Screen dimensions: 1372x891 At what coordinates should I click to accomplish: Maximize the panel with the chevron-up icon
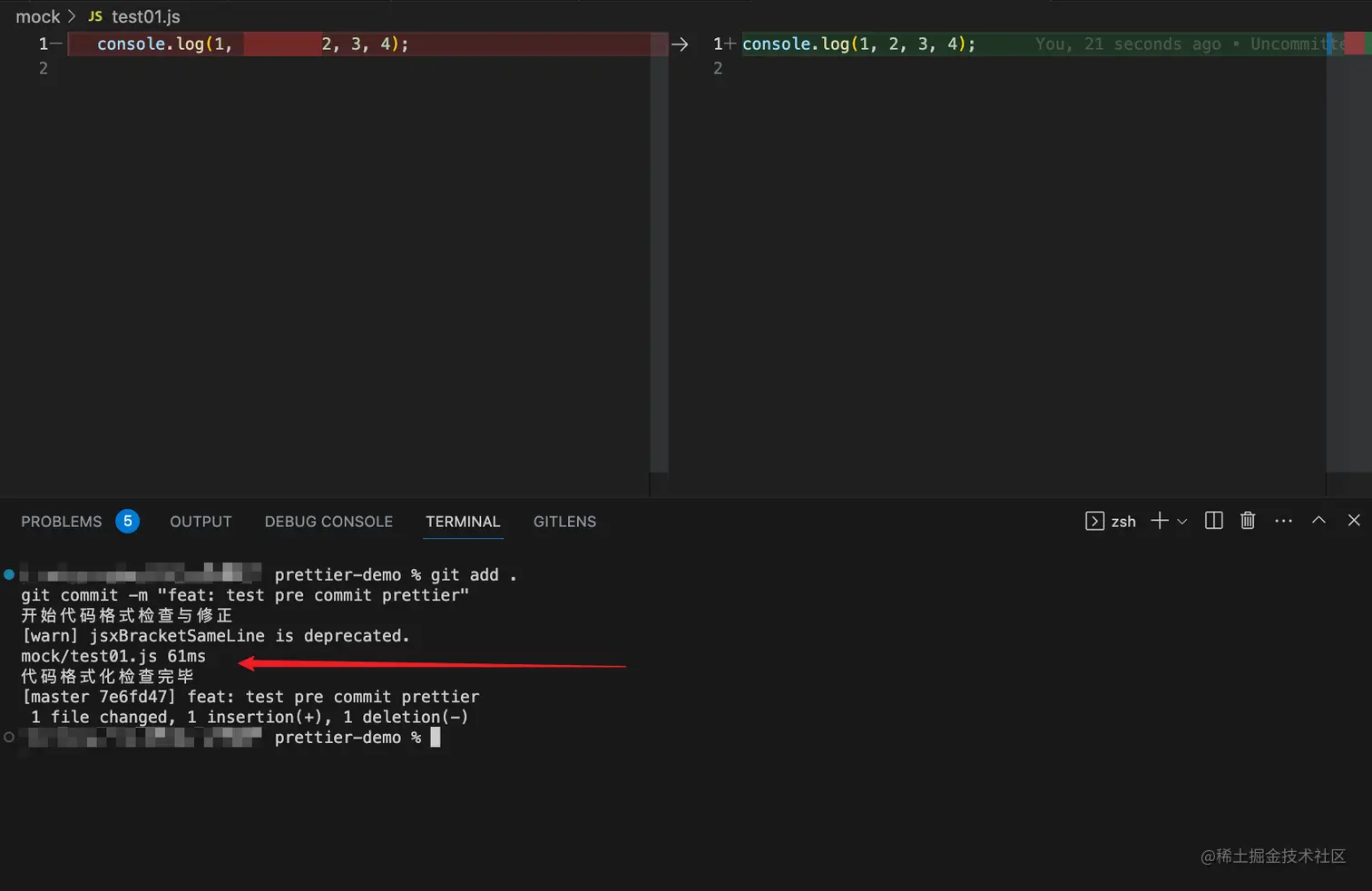point(1318,520)
